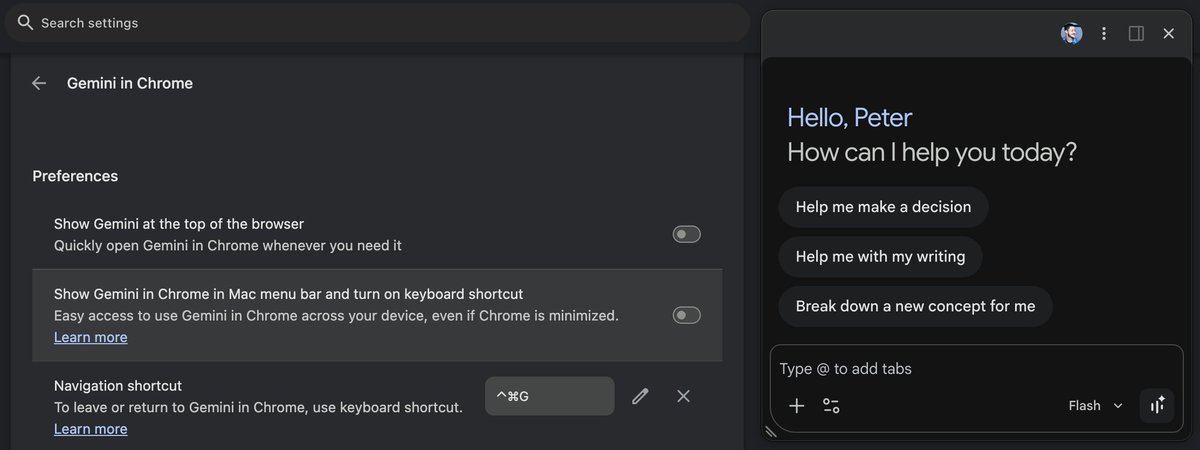Open Learn more link under menu bar option

pos(90,337)
